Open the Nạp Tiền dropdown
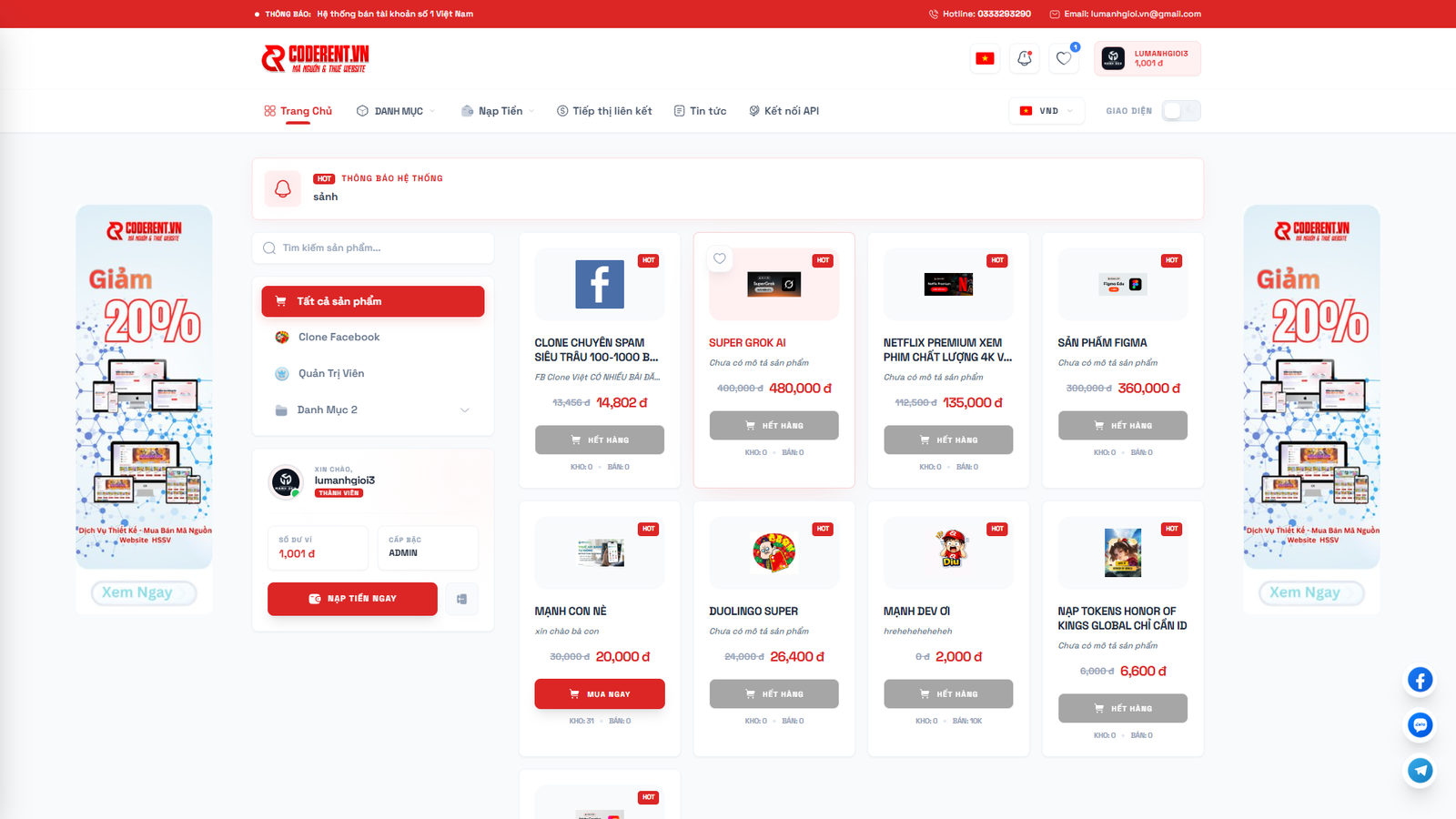Screen dimensions: 1456x819 [497, 110]
